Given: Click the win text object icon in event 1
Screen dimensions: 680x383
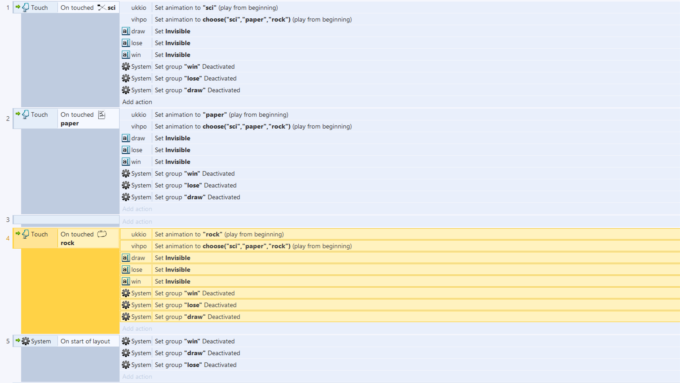Looking at the screenshot, I should point(125,55).
